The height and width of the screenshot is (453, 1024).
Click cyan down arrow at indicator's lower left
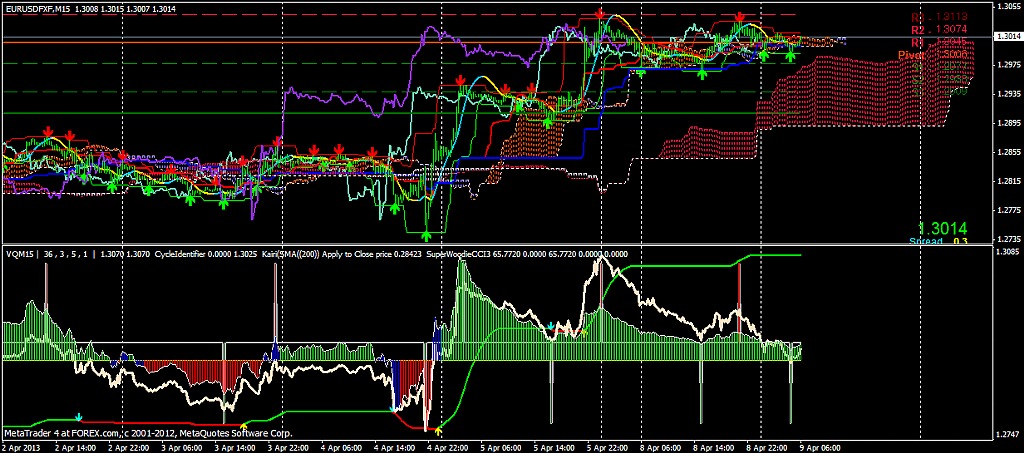click(79, 415)
